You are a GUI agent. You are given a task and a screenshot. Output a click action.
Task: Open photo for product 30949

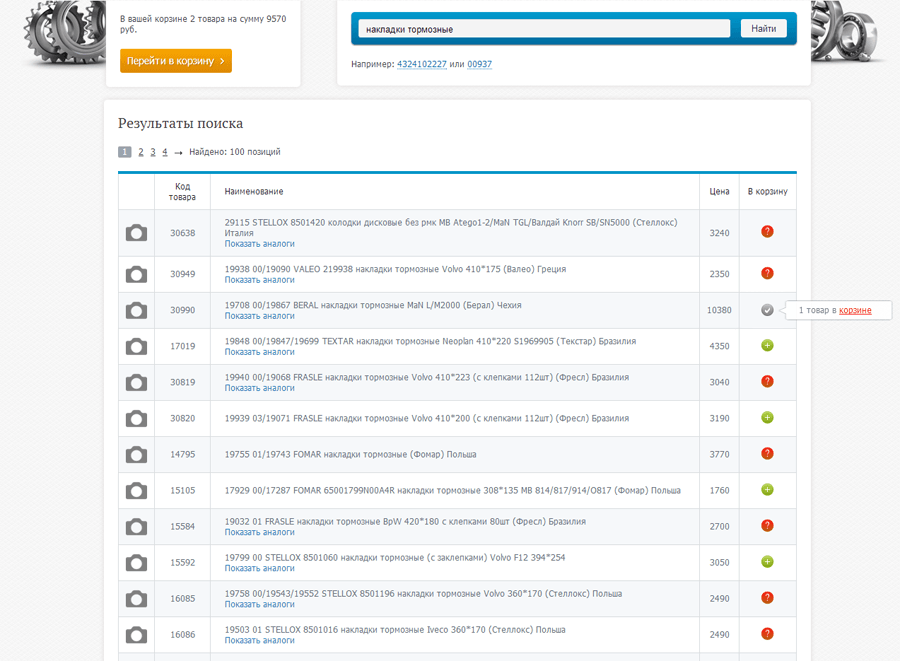tap(136, 274)
